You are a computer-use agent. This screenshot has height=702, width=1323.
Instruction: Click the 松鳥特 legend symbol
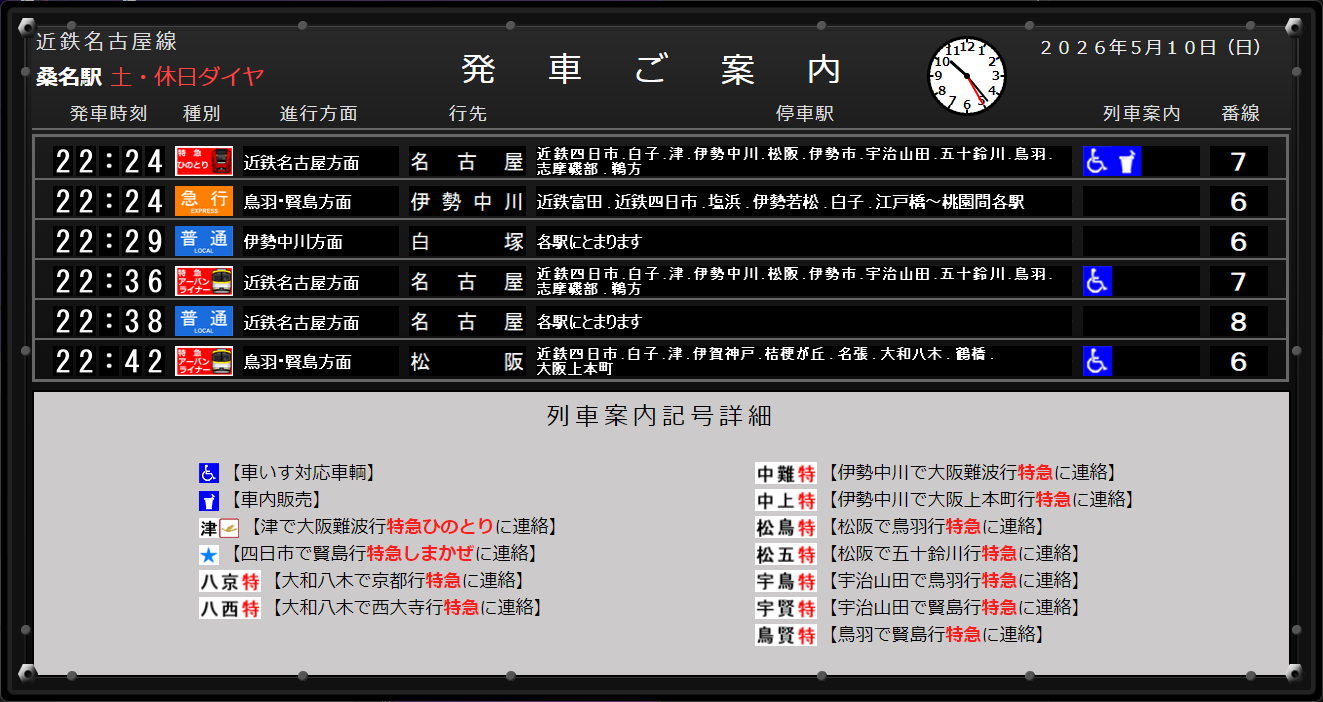click(786, 527)
